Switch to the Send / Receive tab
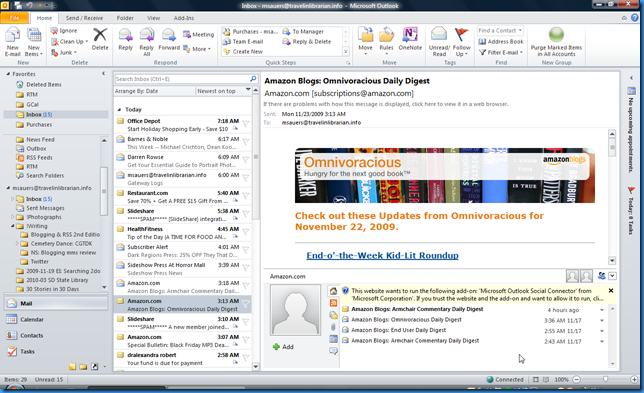644x393 pixels. tap(84, 18)
